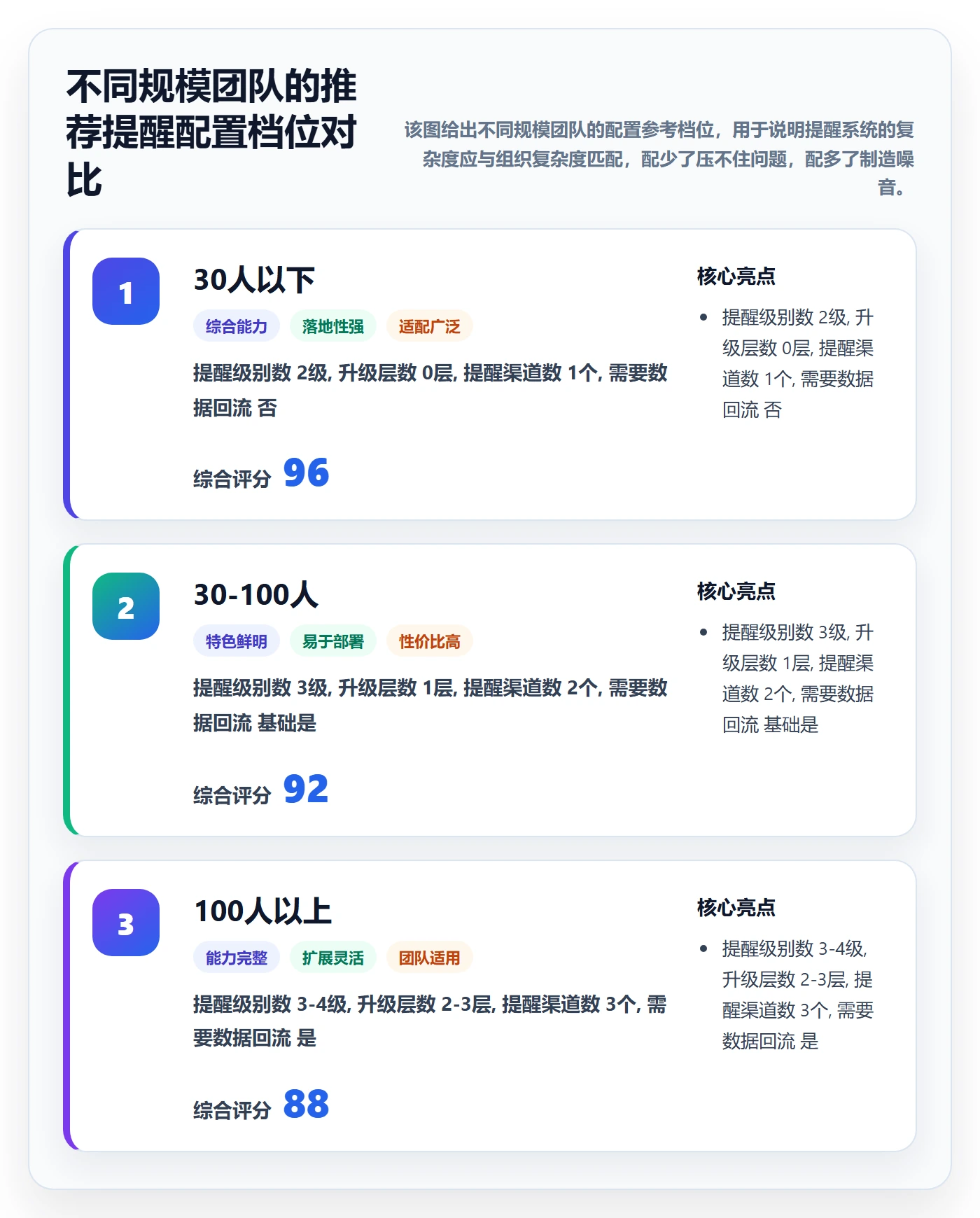Select the 扩展灵活 tag
Viewport: 980px width, 1218px height.
(333, 958)
